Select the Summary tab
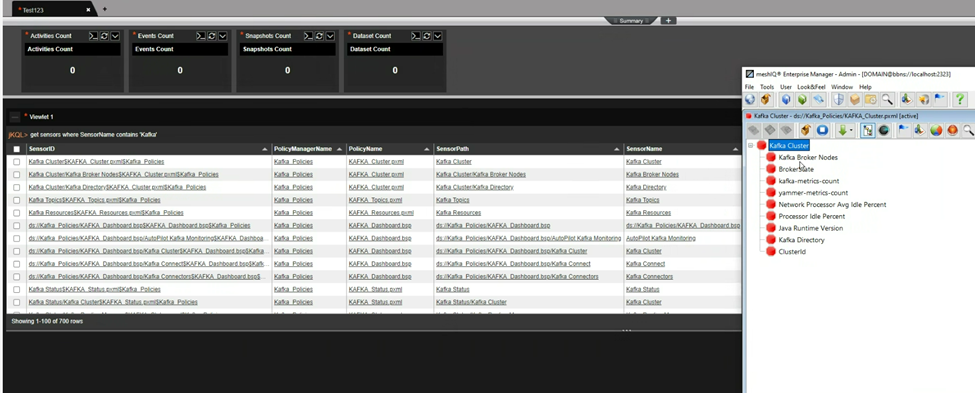Screen dimensions: 975x393 pos(631,21)
